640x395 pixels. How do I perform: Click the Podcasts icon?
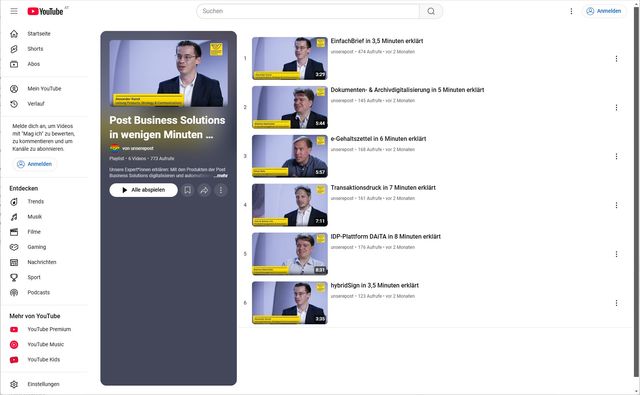14,293
